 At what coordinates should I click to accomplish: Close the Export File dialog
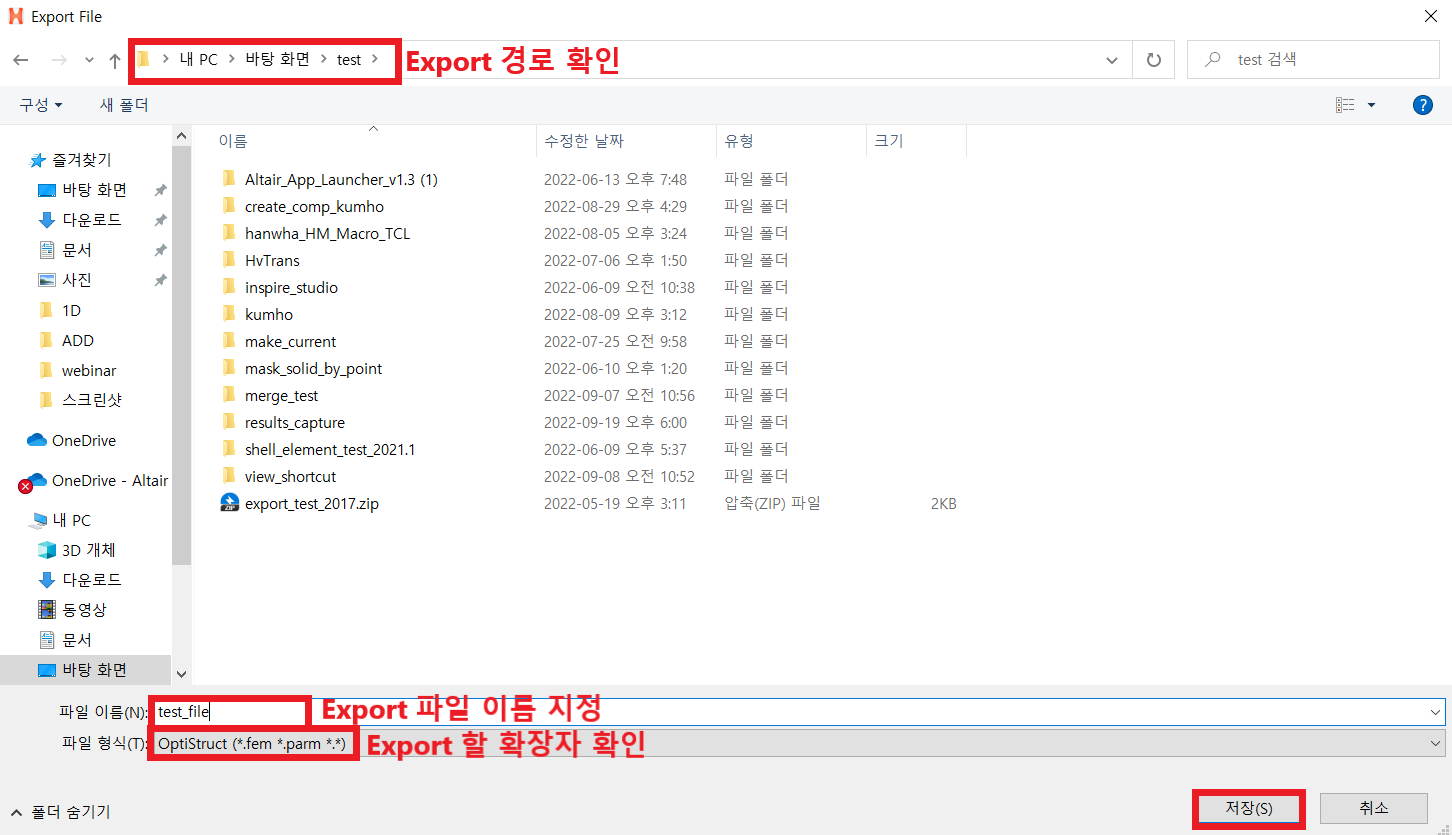tap(1431, 16)
